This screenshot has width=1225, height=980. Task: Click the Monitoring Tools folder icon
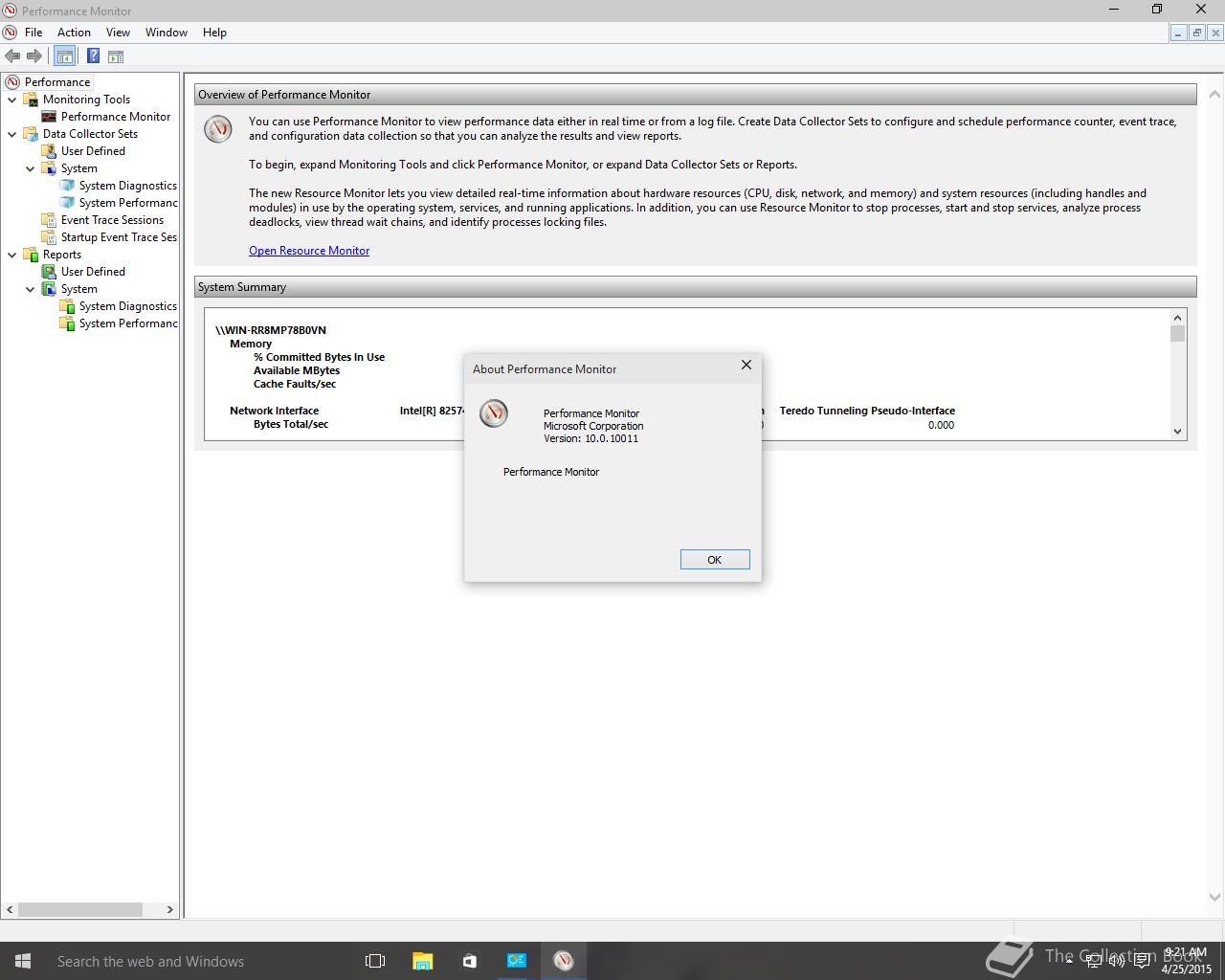31,100
